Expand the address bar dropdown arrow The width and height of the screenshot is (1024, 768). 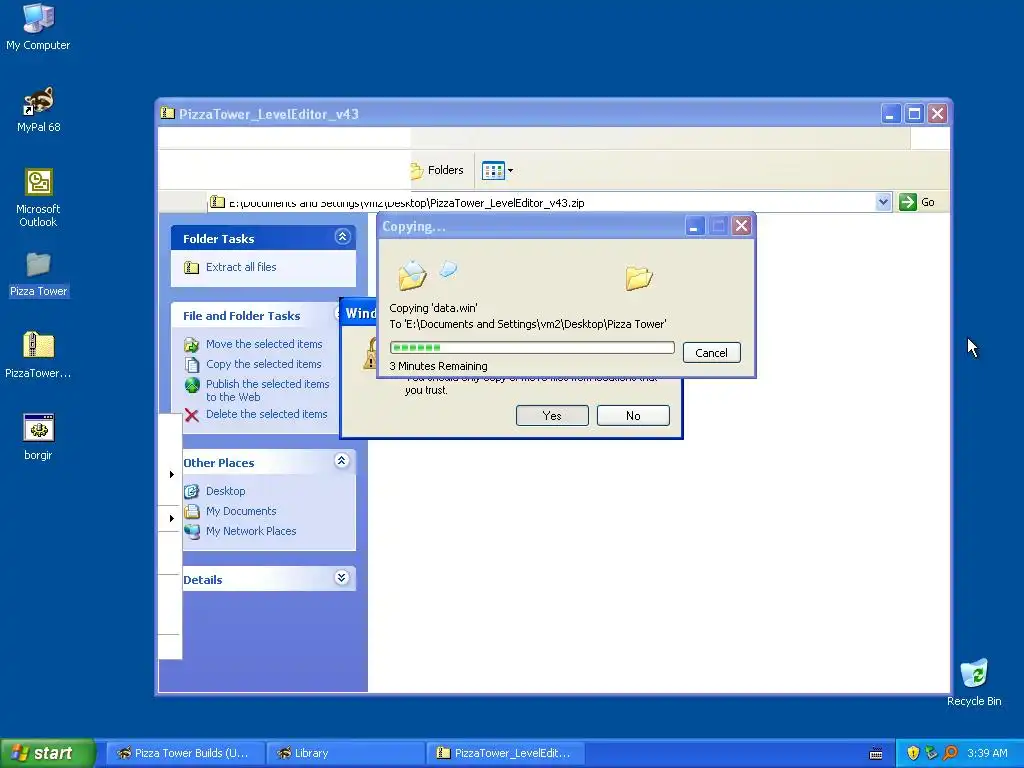click(883, 202)
